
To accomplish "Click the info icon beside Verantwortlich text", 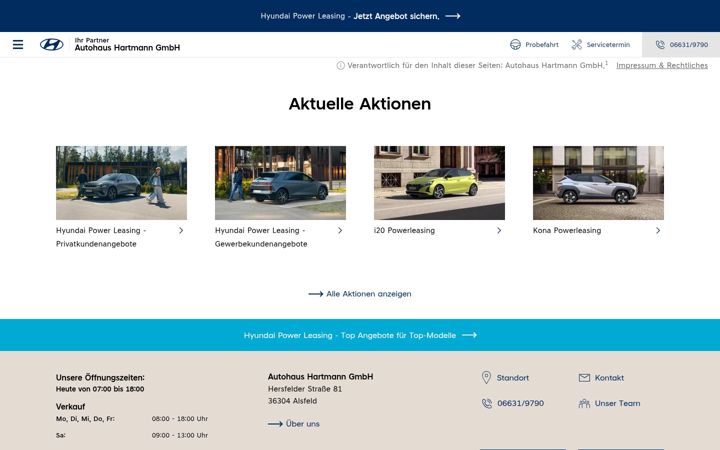I will (x=340, y=66).
